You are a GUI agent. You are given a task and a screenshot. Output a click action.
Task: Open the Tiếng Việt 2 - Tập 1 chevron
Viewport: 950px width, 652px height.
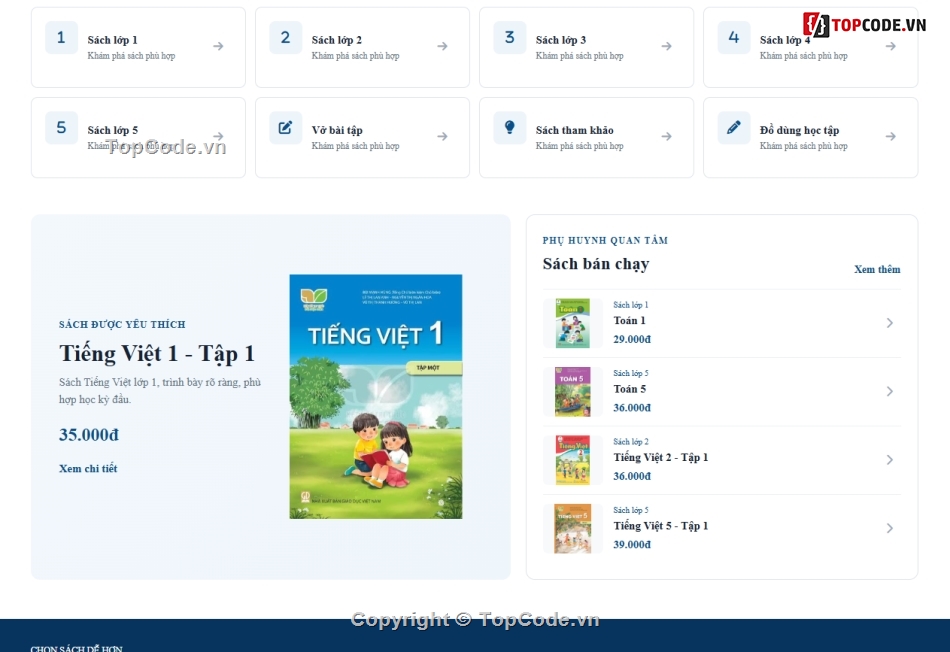[x=889, y=460]
